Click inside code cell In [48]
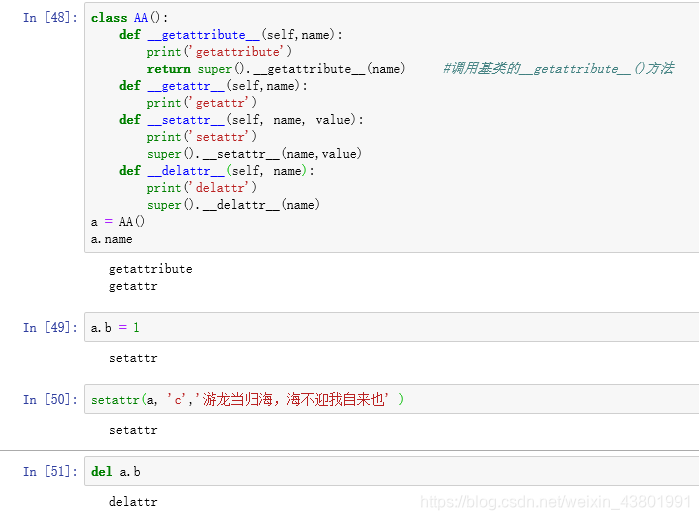The image size is (699, 520). click(391, 128)
